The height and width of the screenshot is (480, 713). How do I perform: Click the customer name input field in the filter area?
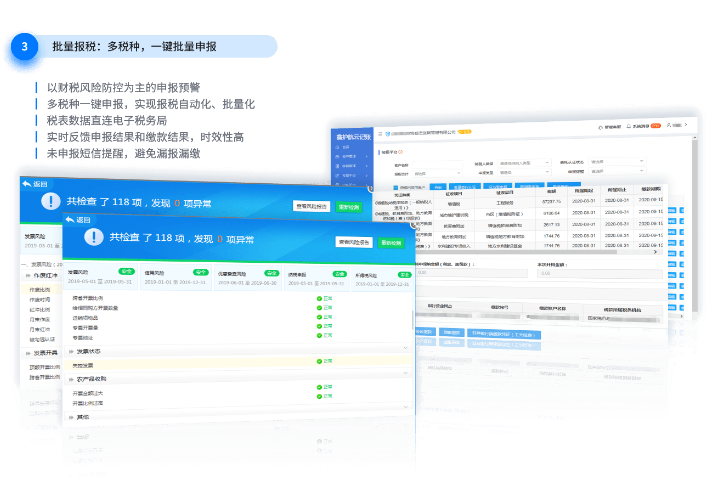(x=437, y=165)
